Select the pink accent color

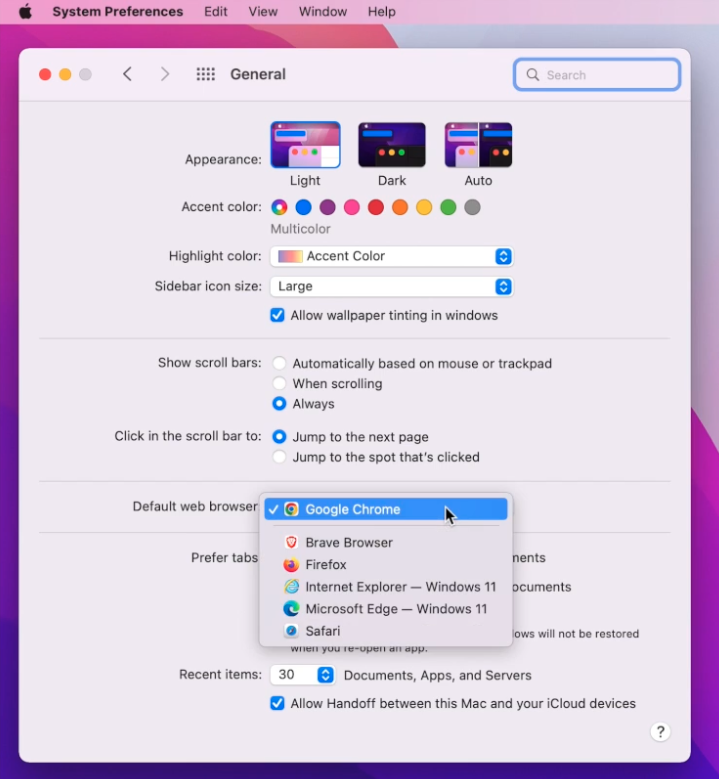tap(352, 207)
